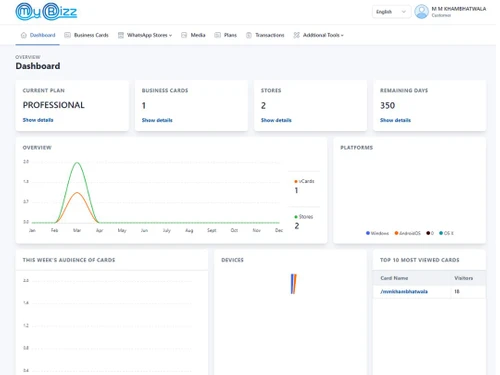Click the Visitors column header
Image resolution: width=500 pixels, height=375 pixels.
click(x=463, y=278)
